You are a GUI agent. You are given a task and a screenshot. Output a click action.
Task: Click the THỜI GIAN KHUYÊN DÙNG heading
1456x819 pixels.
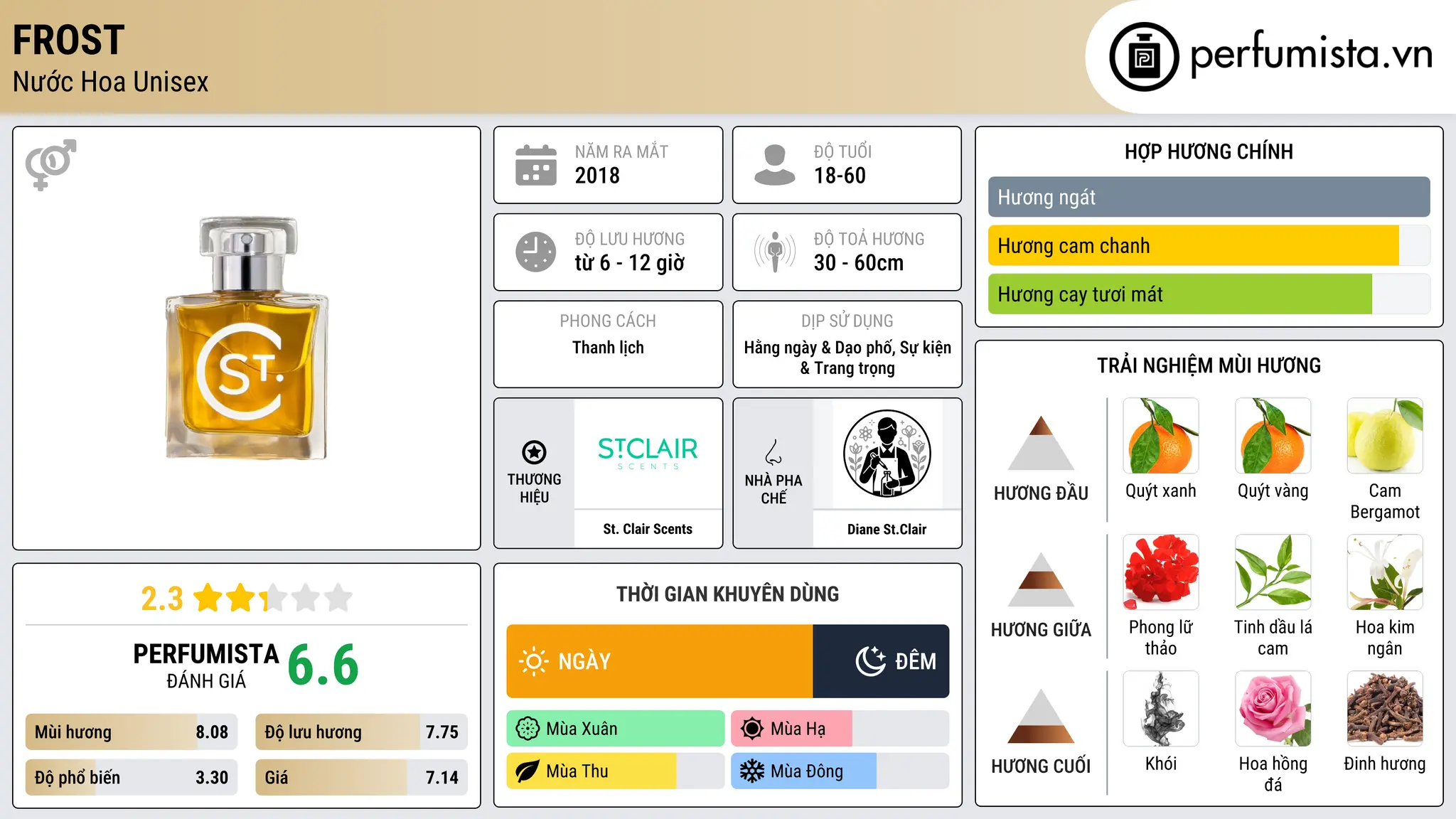point(727,594)
